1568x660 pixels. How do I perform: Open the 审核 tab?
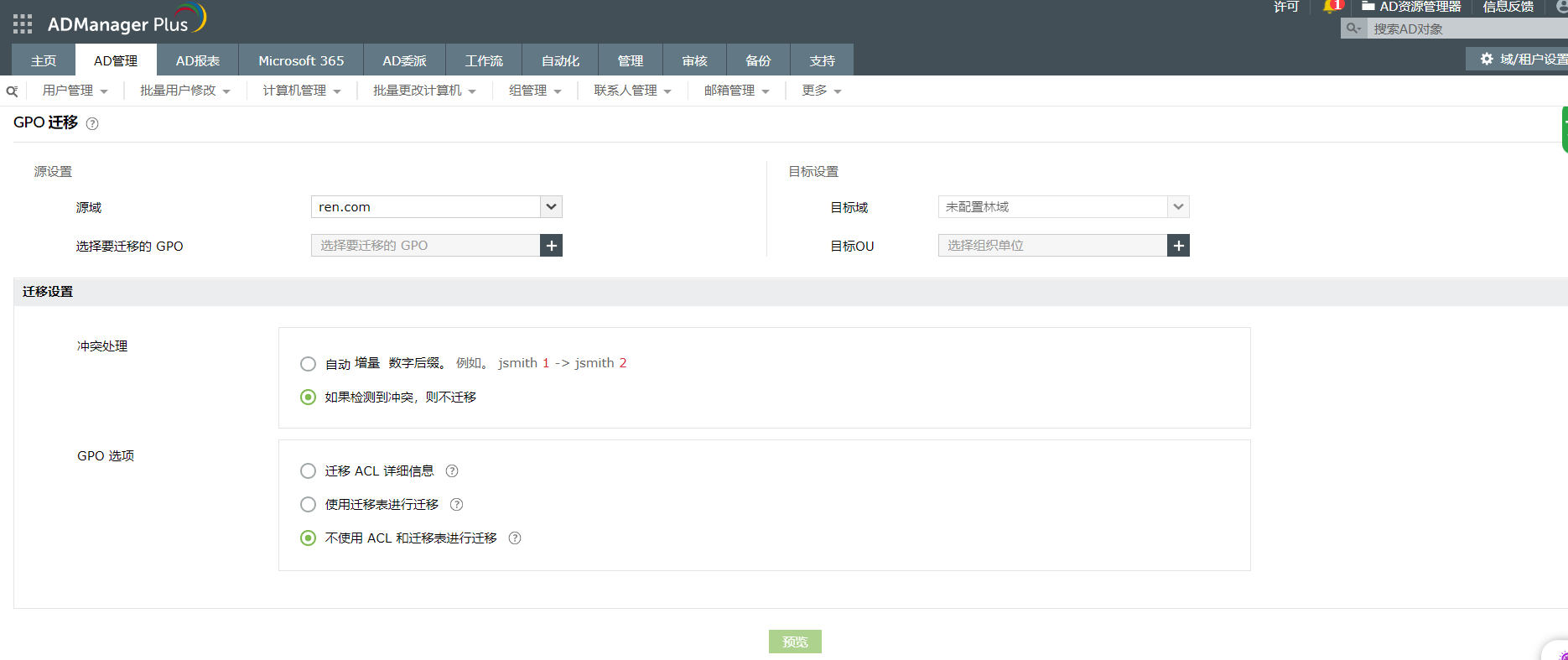pyautogui.click(x=694, y=60)
